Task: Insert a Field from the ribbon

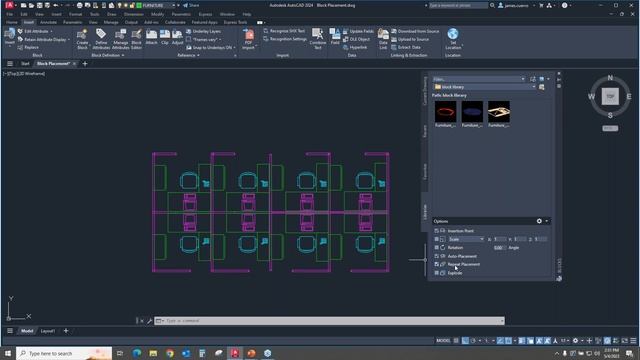Action: [335, 37]
